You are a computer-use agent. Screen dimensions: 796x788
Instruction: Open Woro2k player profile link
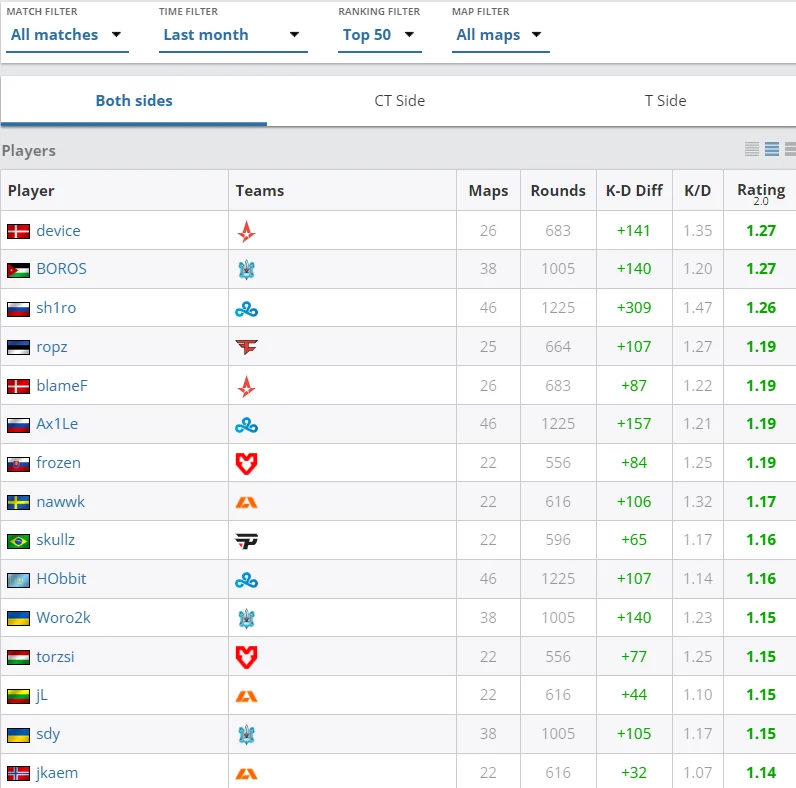coord(63,618)
